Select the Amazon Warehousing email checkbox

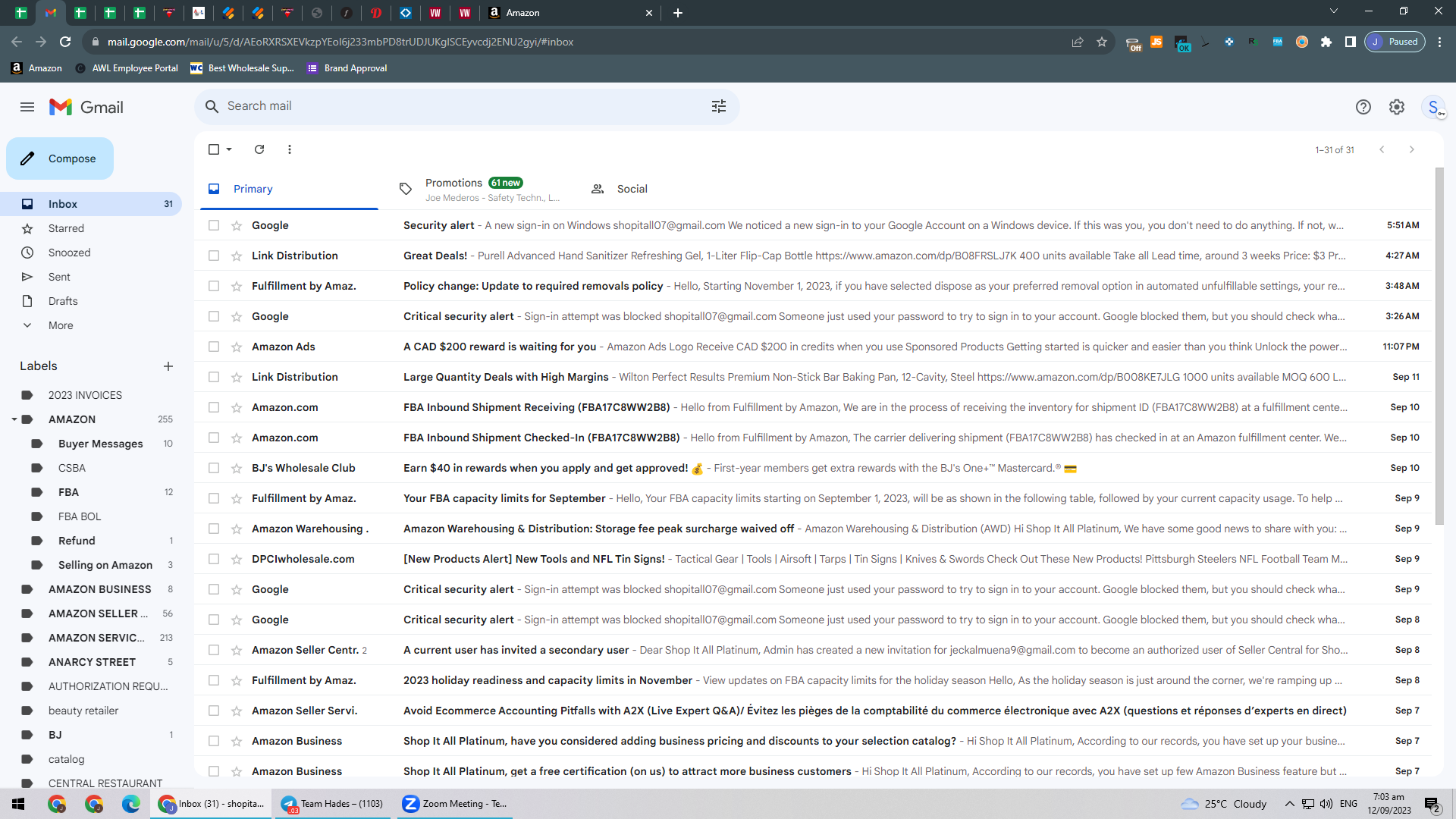click(214, 529)
